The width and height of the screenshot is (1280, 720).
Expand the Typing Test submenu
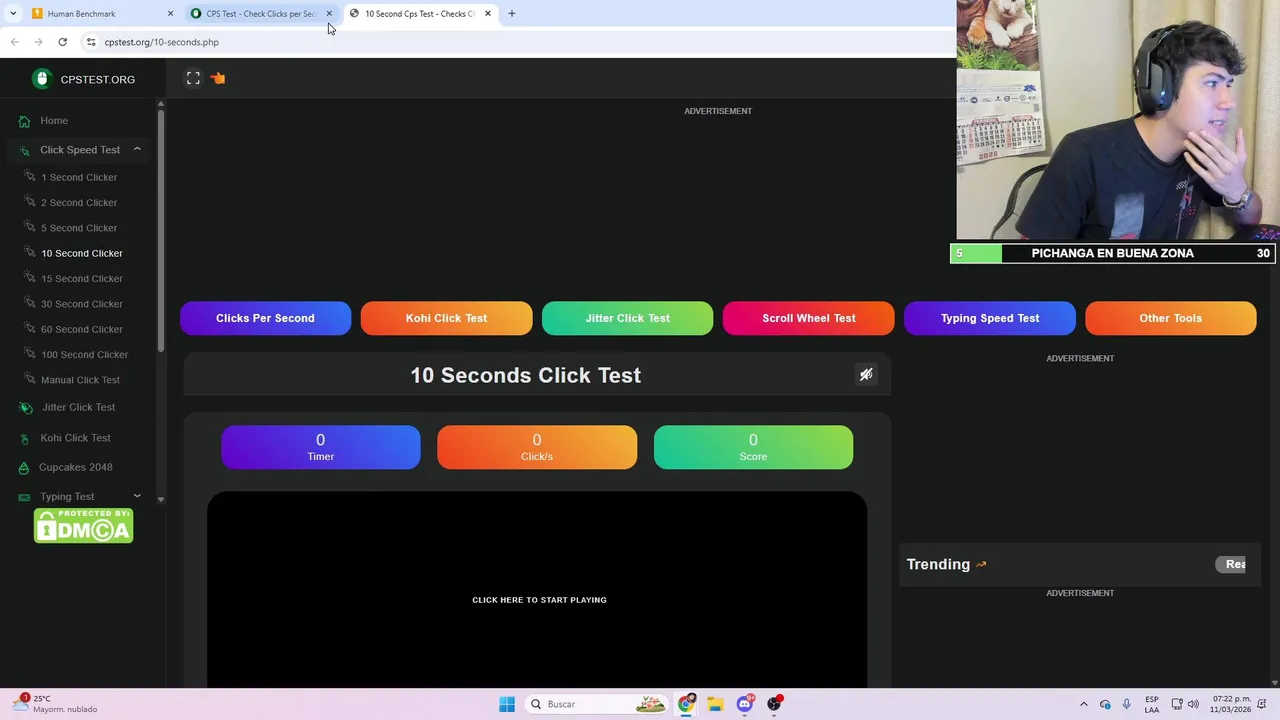pyautogui.click(x=137, y=496)
